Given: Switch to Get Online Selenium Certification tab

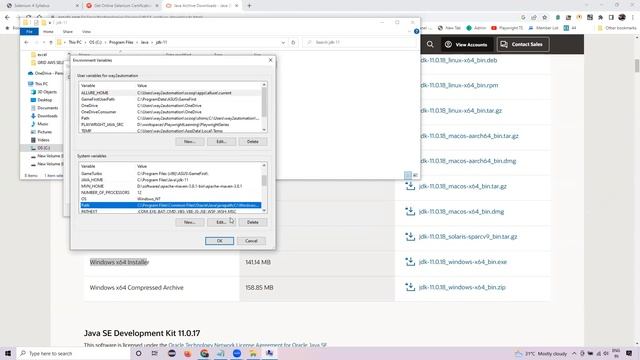Looking at the screenshot, I should 122,6.
